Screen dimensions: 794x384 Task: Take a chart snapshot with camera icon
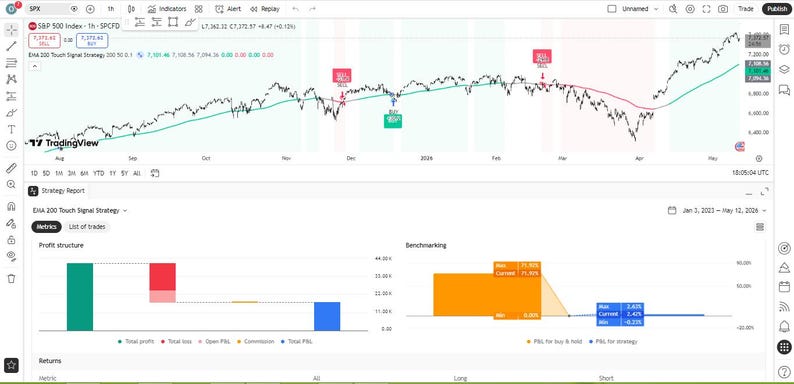coord(723,9)
